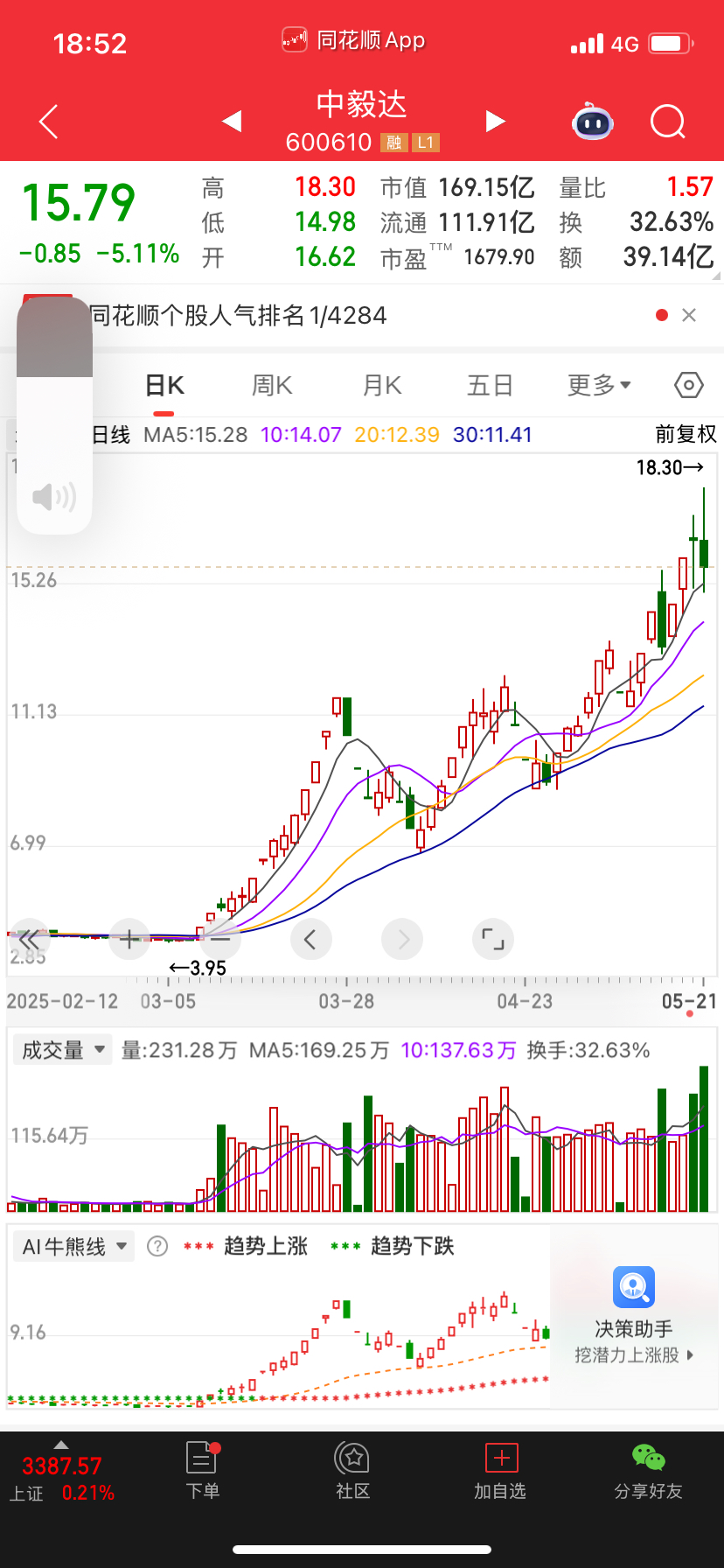Open 决策助手 stock finder icon
Screen dimensions: 724x1568
click(x=634, y=1287)
